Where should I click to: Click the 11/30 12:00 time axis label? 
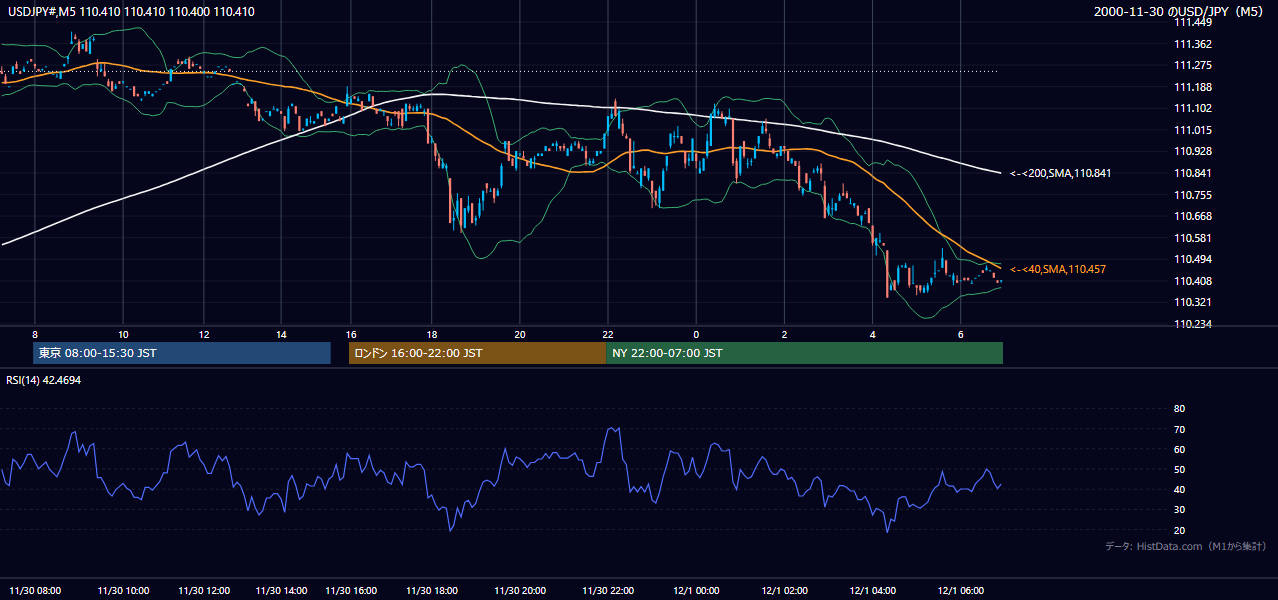click(x=204, y=590)
